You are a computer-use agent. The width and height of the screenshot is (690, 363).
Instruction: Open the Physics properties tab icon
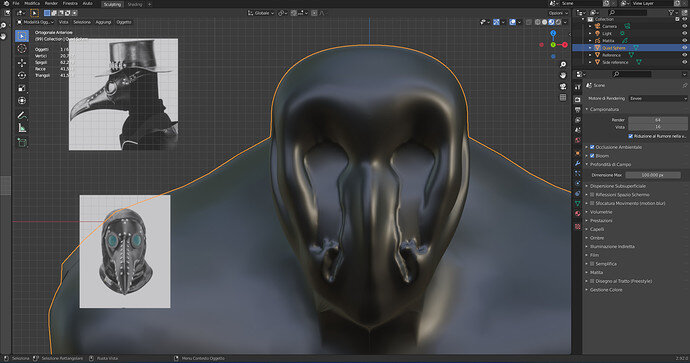(x=577, y=183)
